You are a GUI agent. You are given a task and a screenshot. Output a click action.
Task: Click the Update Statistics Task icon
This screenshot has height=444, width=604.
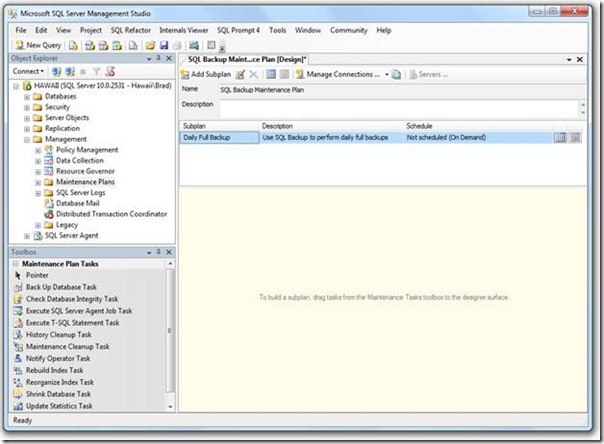pos(18,407)
